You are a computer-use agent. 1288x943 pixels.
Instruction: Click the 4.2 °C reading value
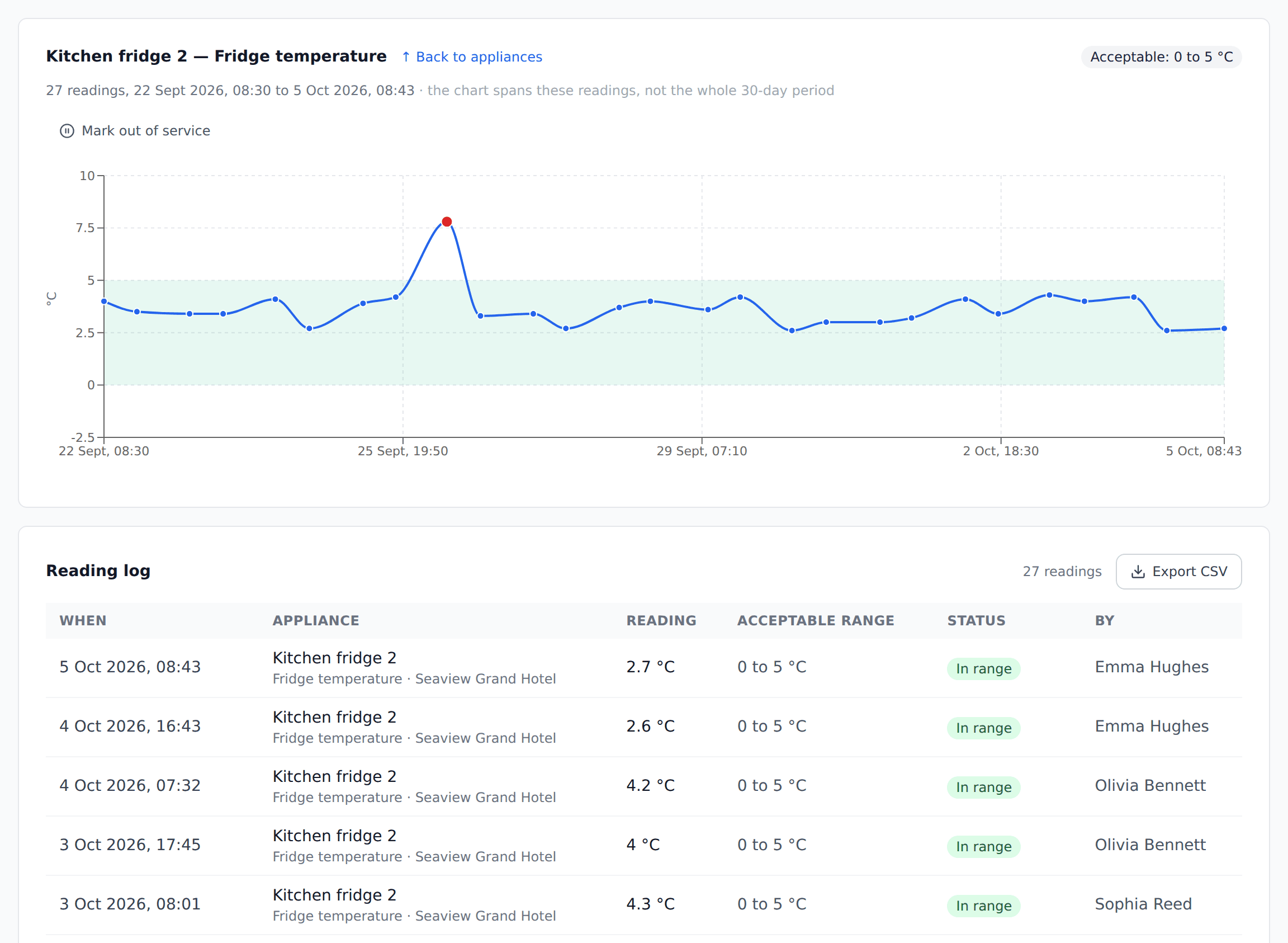click(x=650, y=785)
